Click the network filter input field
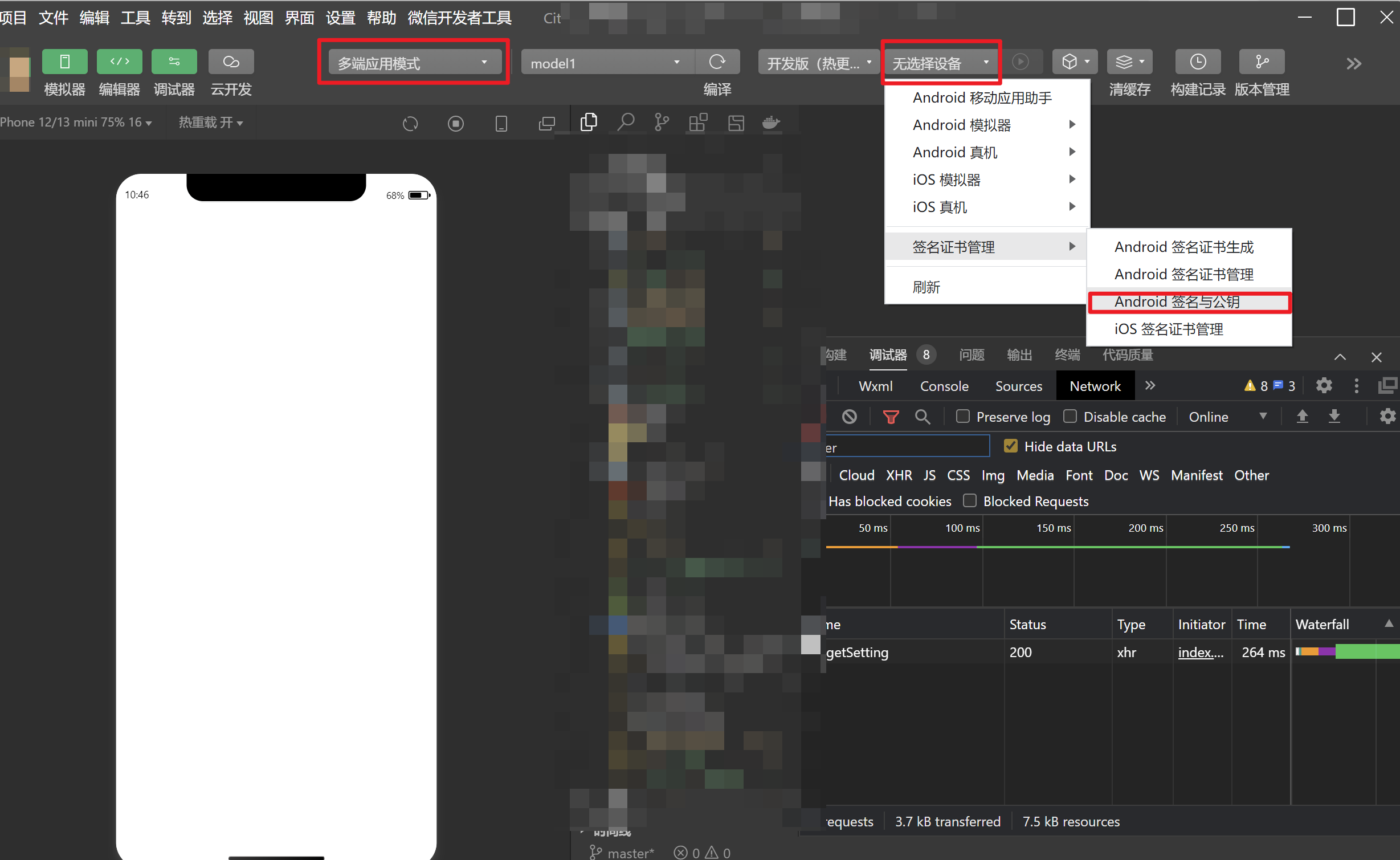The height and width of the screenshot is (860, 1400). click(906, 446)
